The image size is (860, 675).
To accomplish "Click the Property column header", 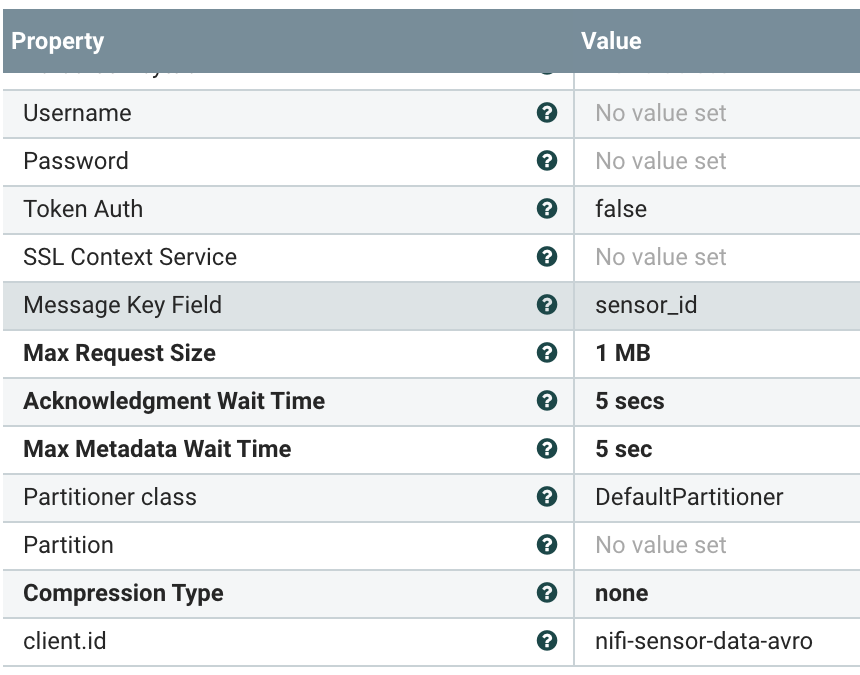I will click(x=58, y=41).
